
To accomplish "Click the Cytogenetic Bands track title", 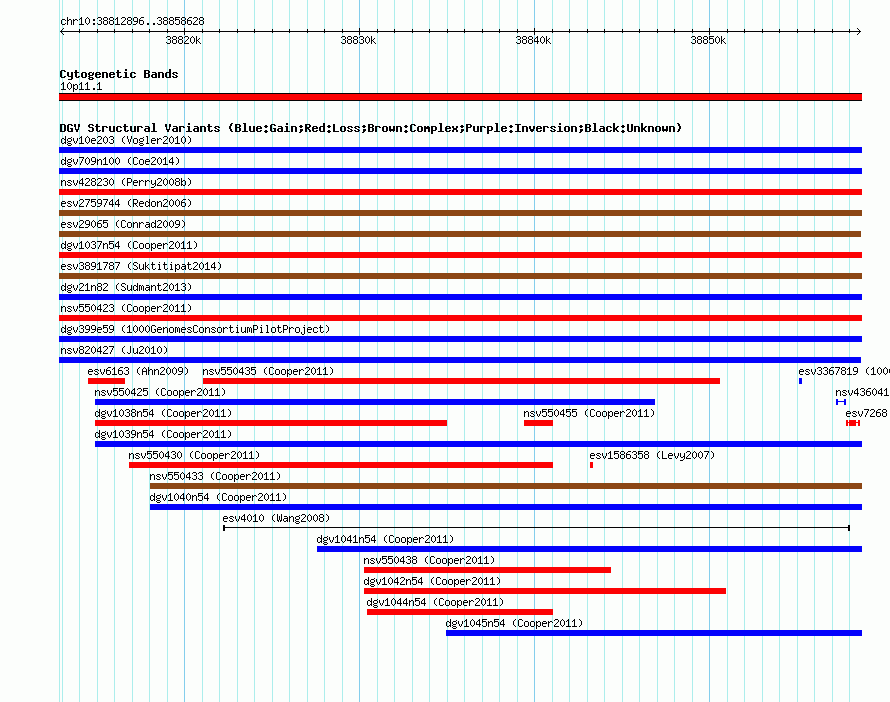I will click(x=119, y=74).
